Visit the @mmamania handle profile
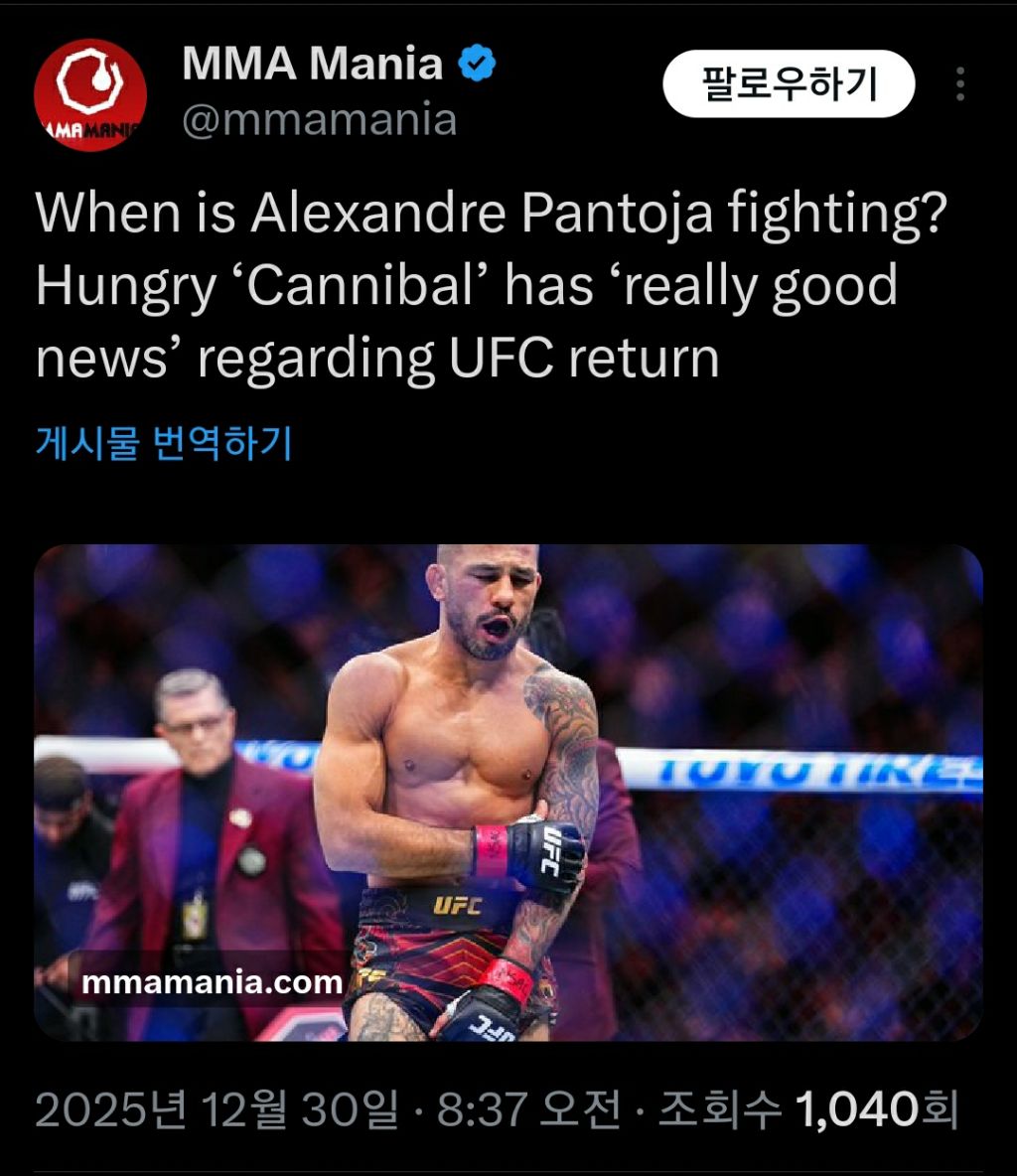This screenshot has height=1176, width=1017. point(320,120)
